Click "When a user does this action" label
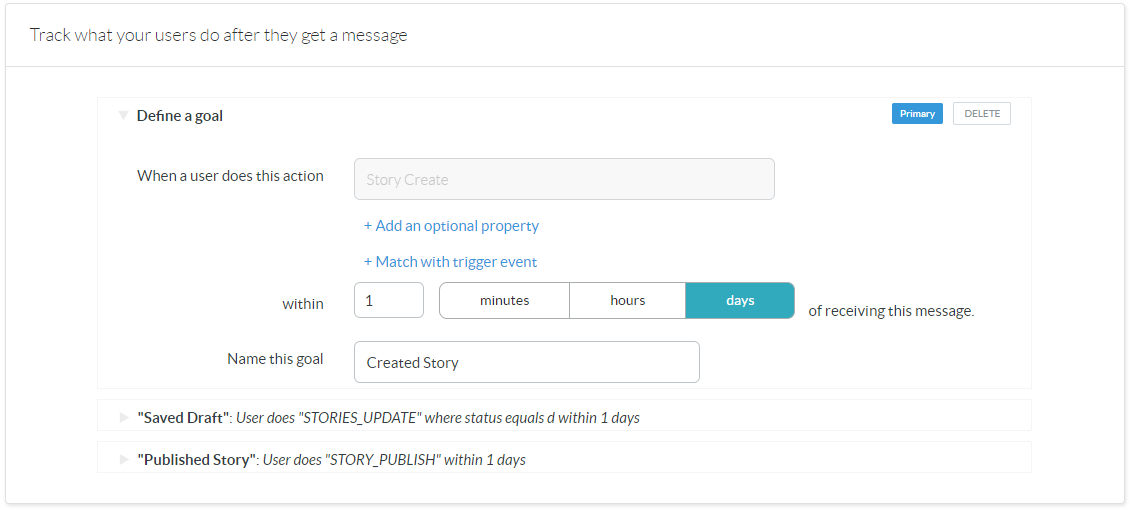The height and width of the screenshot is (510, 1131). (x=230, y=176)
